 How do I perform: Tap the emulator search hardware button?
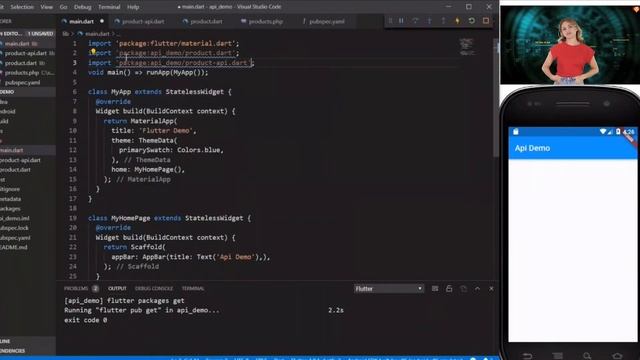click(x=587, y=356)
